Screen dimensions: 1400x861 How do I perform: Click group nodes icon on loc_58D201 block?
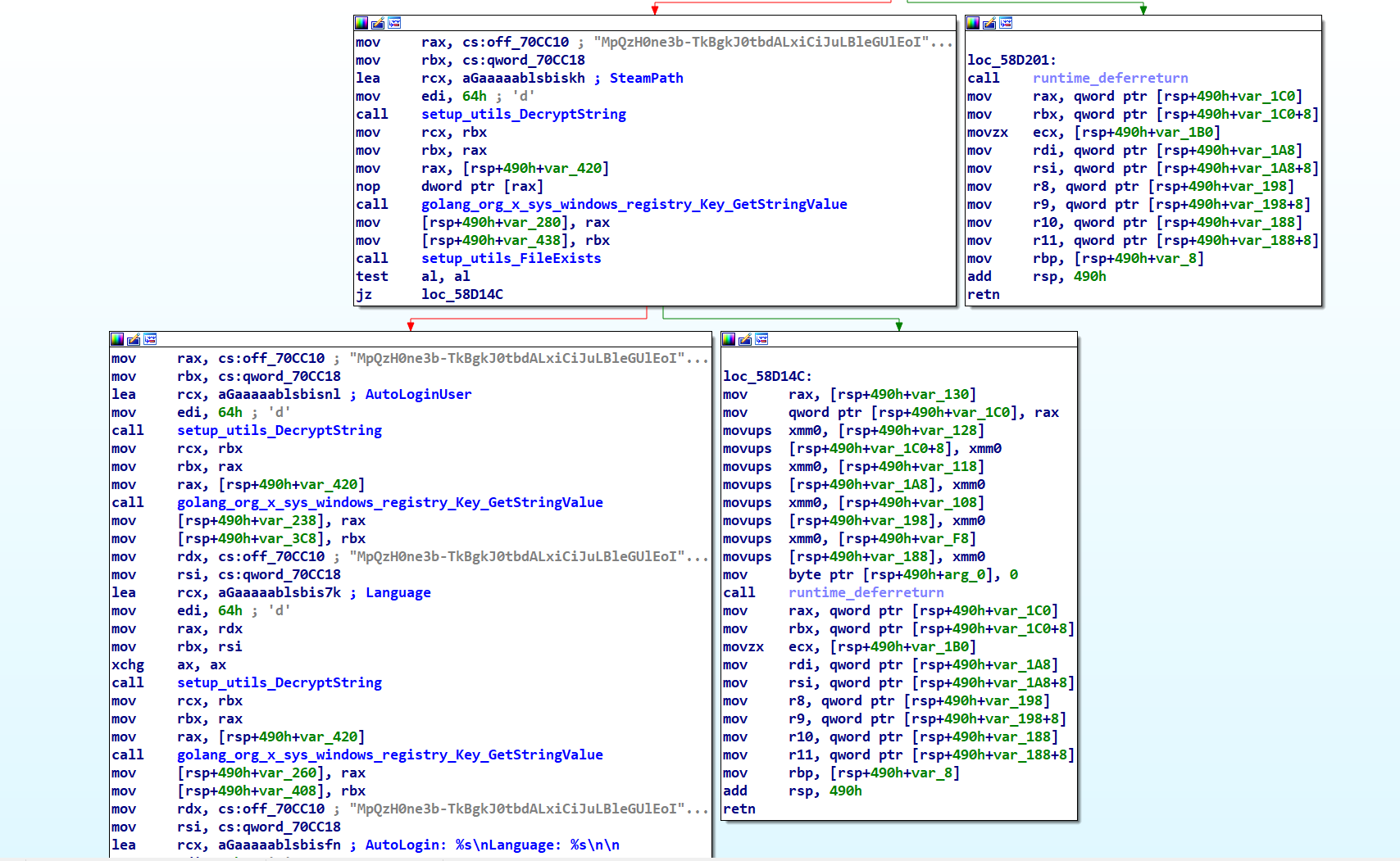[1006, 23]
